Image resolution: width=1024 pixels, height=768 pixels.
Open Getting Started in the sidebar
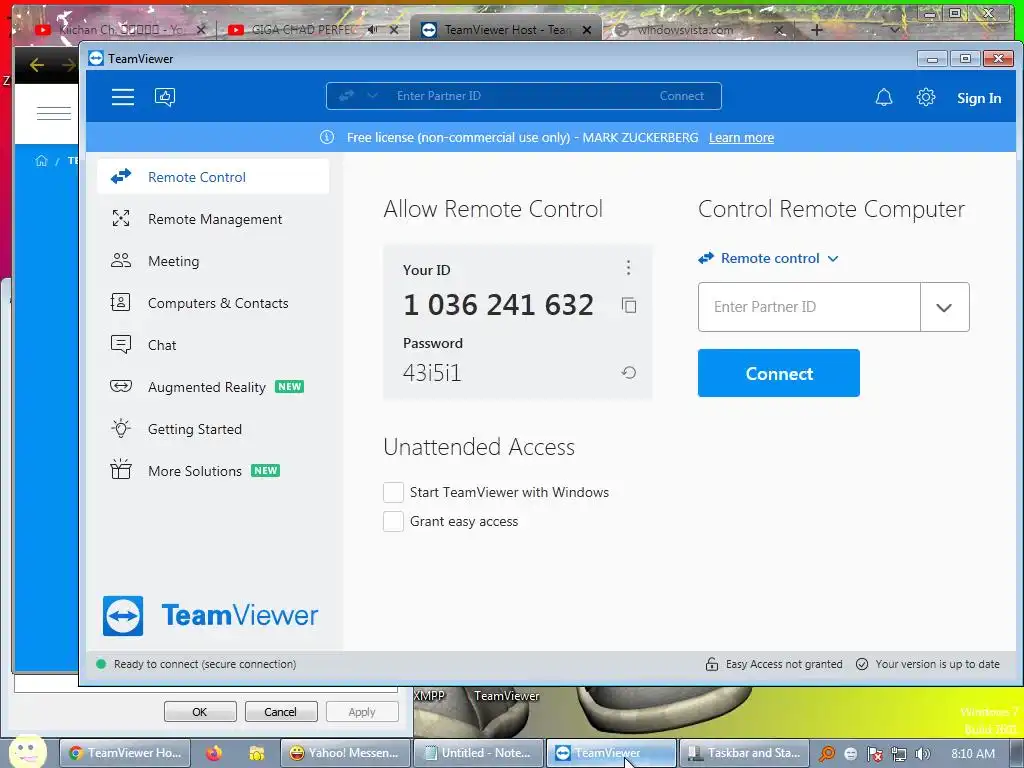pos(213,429)
